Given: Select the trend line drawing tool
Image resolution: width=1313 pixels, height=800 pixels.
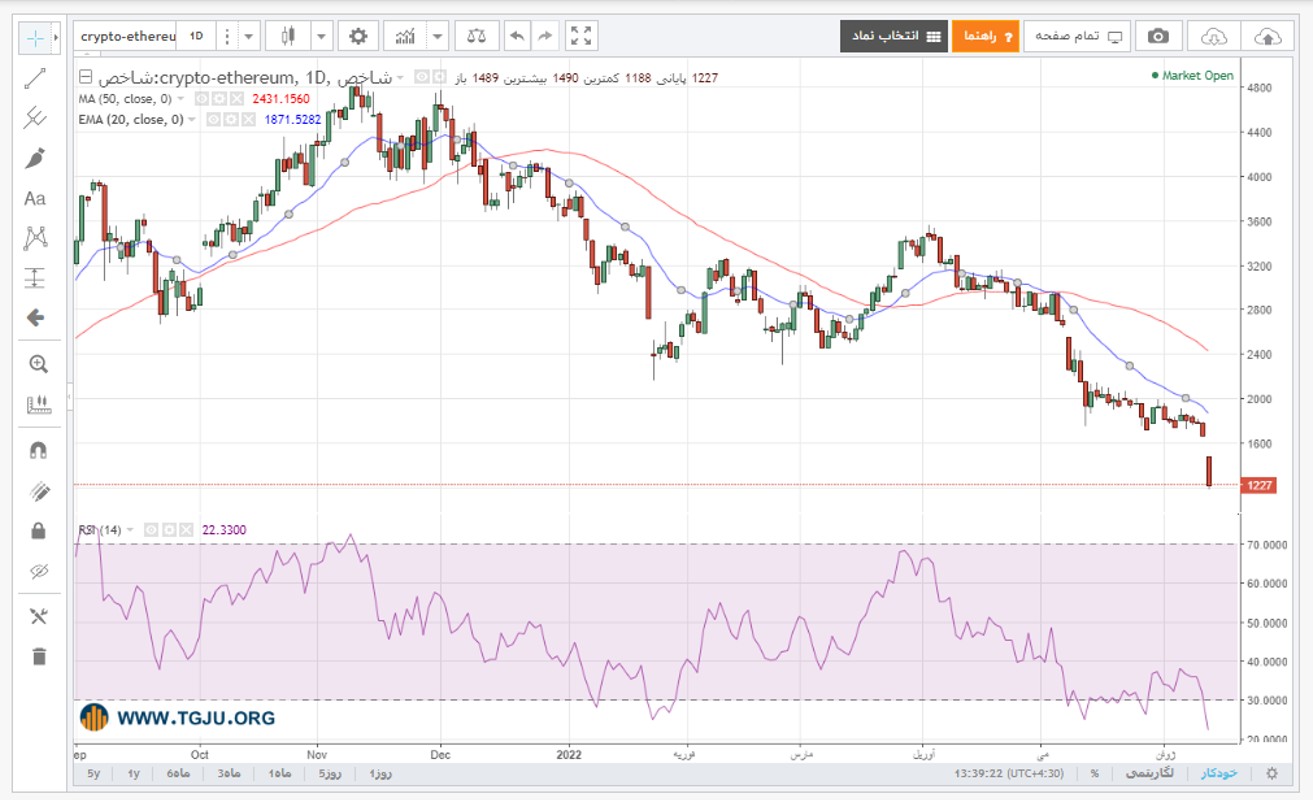Looking at the screenshot, I should (x=35, y=78).
